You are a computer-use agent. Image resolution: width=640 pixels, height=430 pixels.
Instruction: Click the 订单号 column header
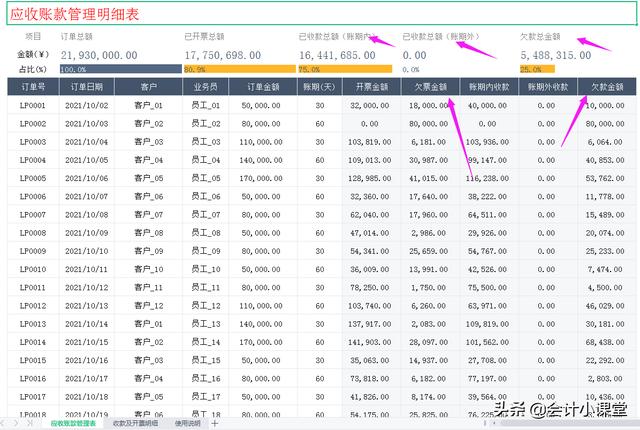tap(33, 87)
